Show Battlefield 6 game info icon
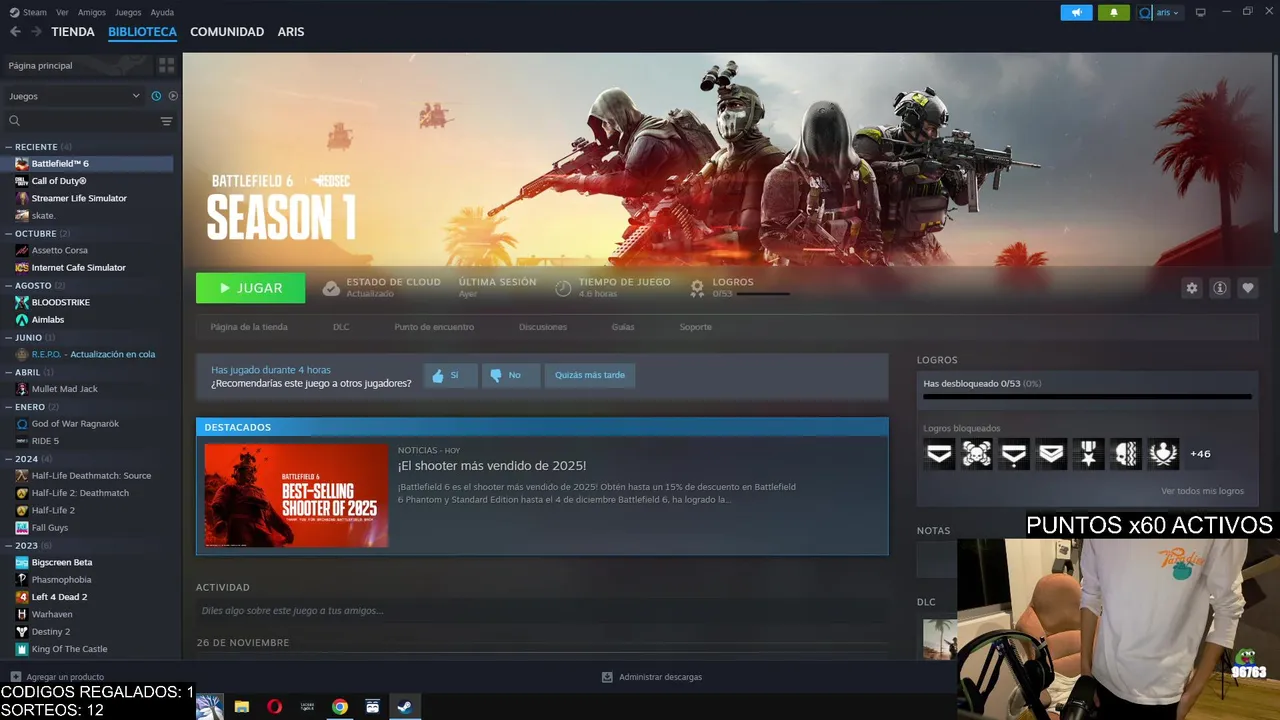Viewport: 1280px width, 720px height. [1219, 288]
